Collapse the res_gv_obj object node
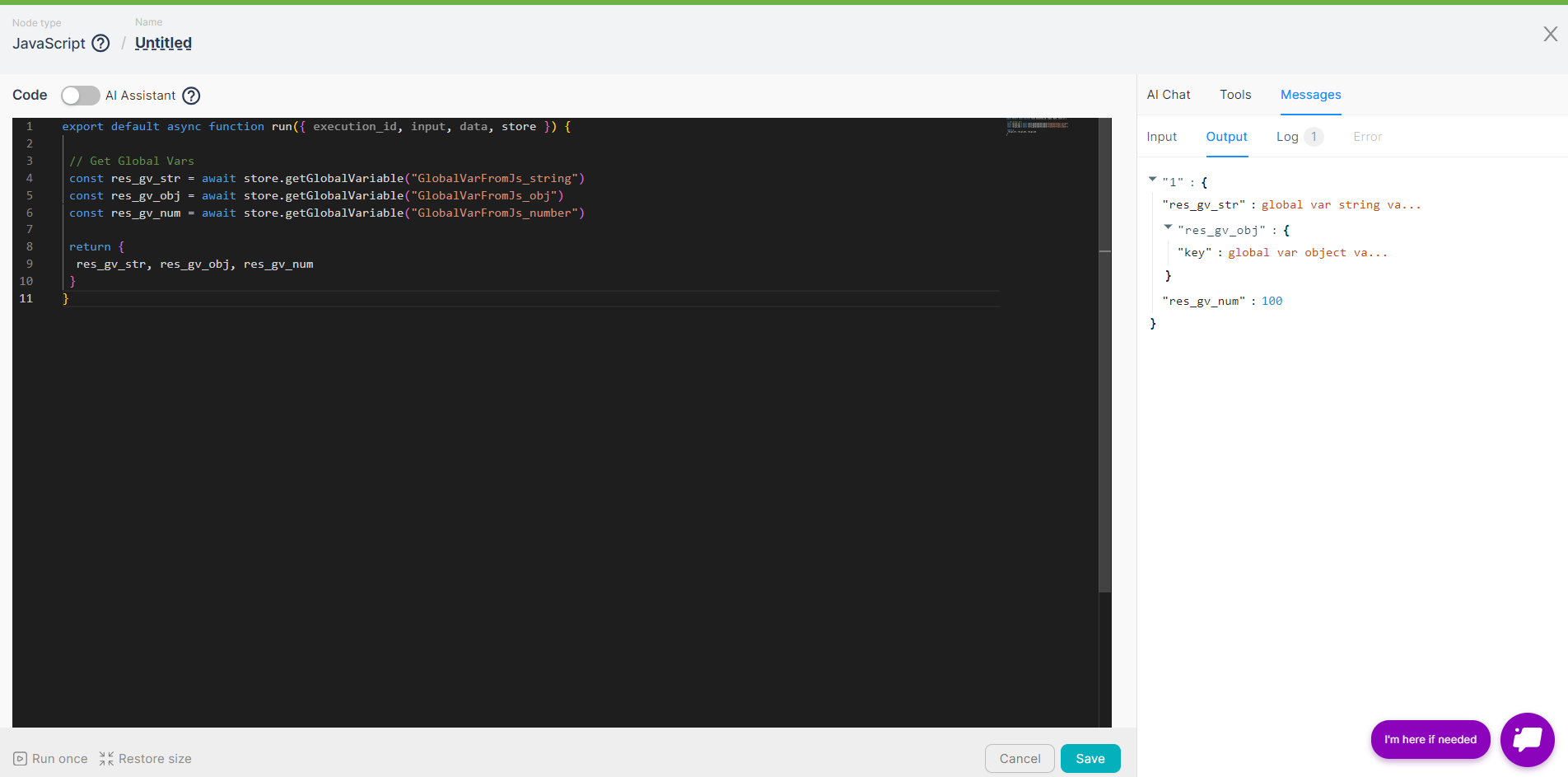This screenshot has width=1568, height=777. tap(1168, 227)
